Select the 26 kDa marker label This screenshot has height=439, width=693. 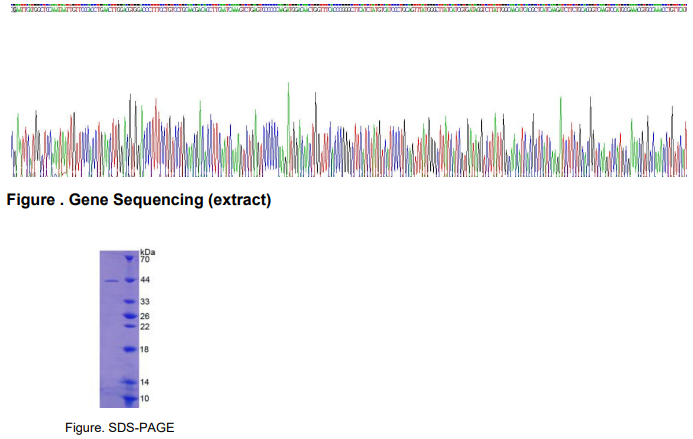click(145, 316)
